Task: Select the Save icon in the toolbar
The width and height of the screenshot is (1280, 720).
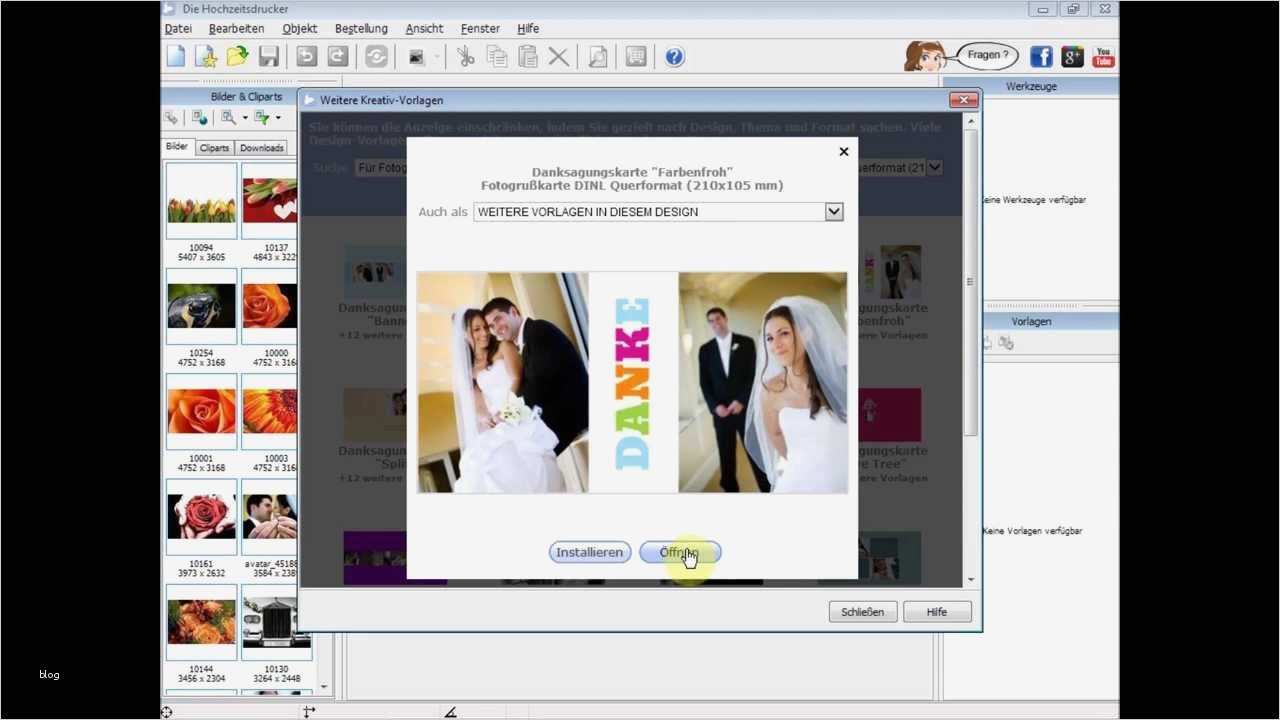Action: point(268,57)
